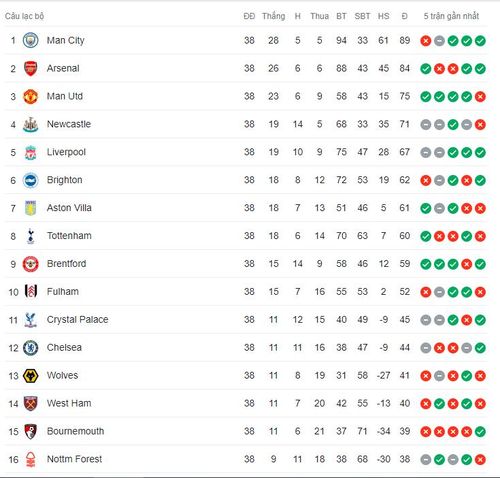The image size is (500, 478).
Task: Open the Aston Villa team link
Action: (69, 208)
